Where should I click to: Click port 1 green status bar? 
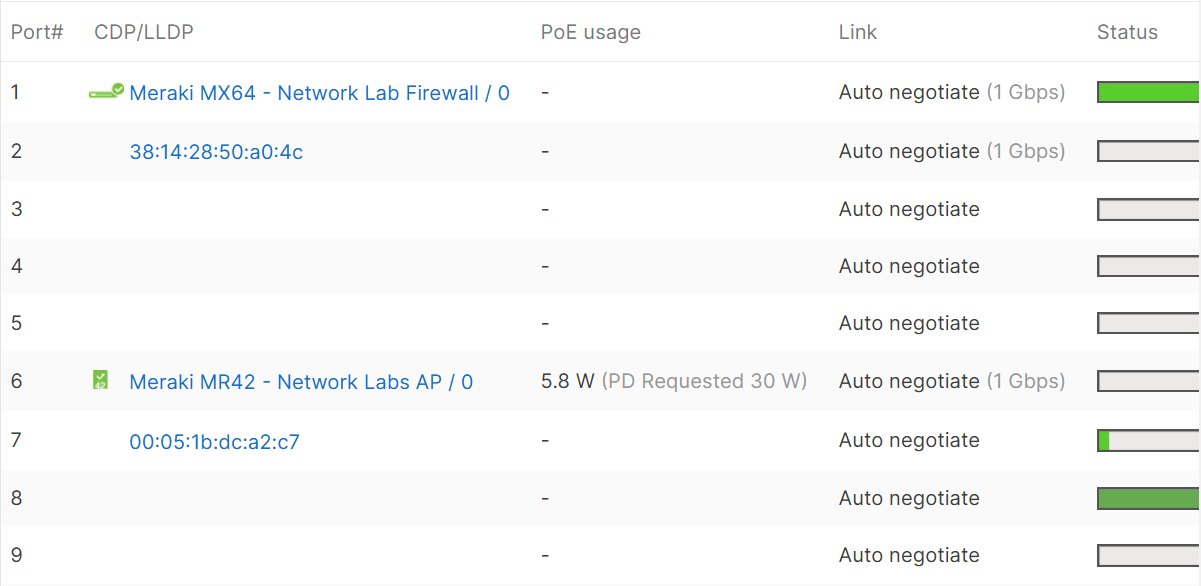click(1149, 92)
